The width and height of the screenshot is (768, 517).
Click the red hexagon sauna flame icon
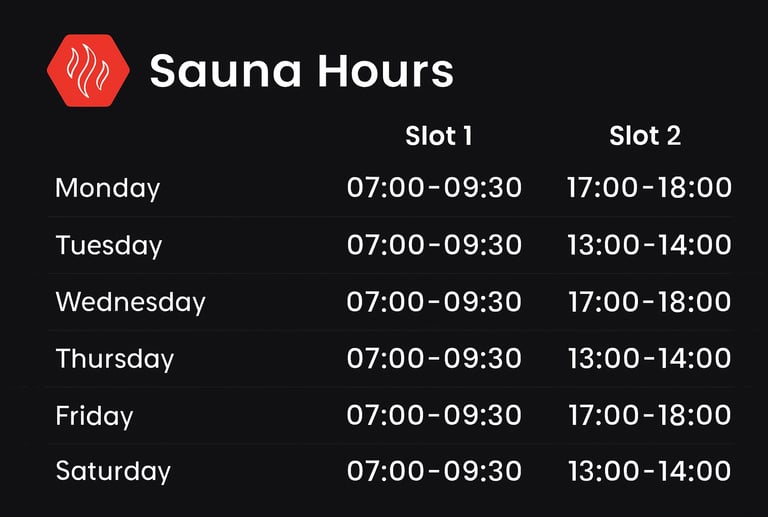pyautogui.click(x=88, y=70)
